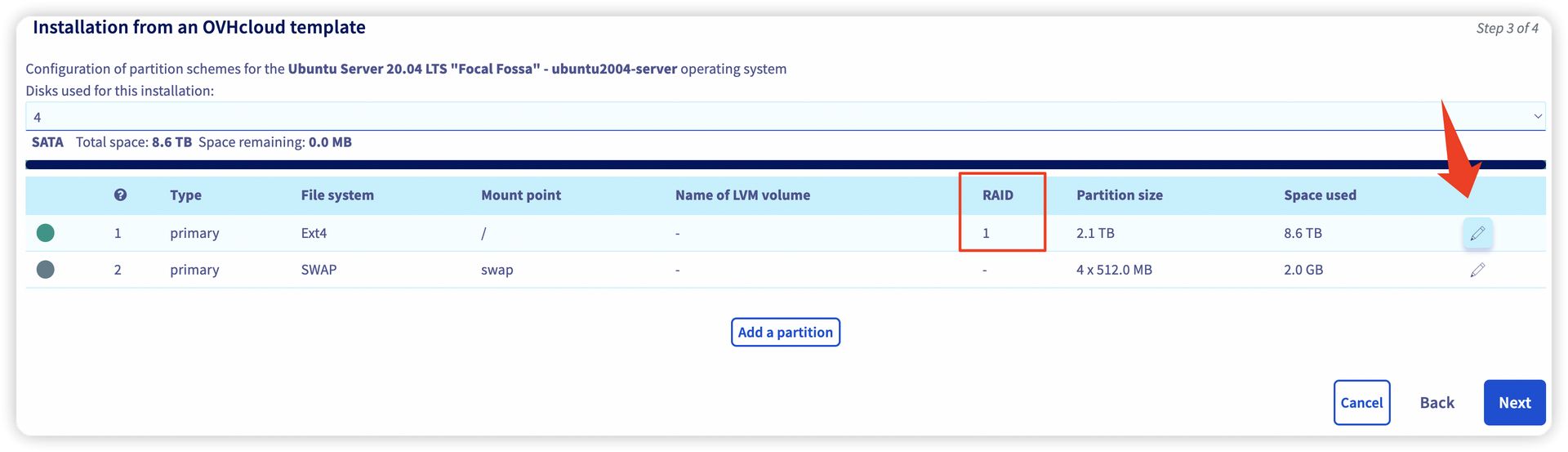
Task: Open the disks used dropdown showing 4
Action: (x=786, y=116)
